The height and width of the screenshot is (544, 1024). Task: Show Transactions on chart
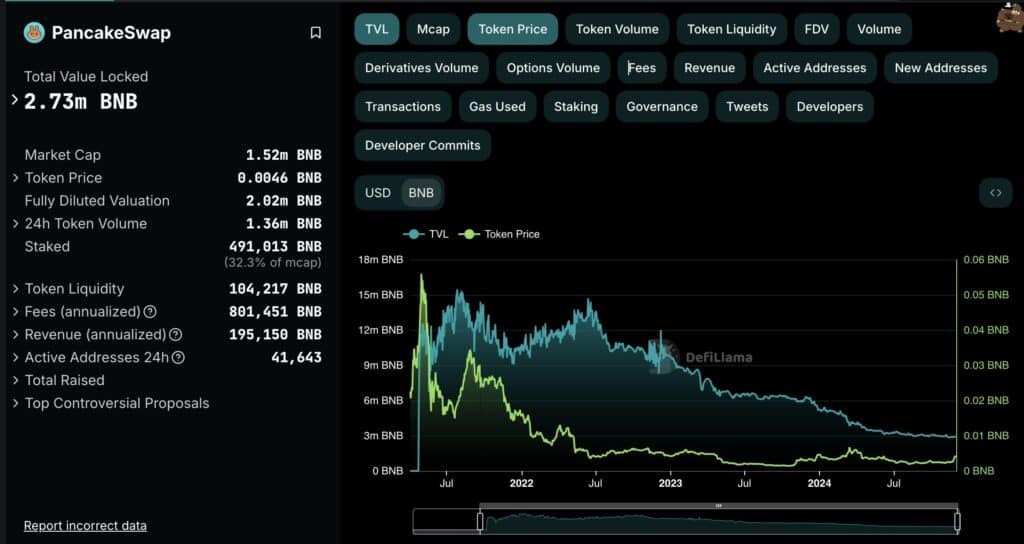point(403,106)
